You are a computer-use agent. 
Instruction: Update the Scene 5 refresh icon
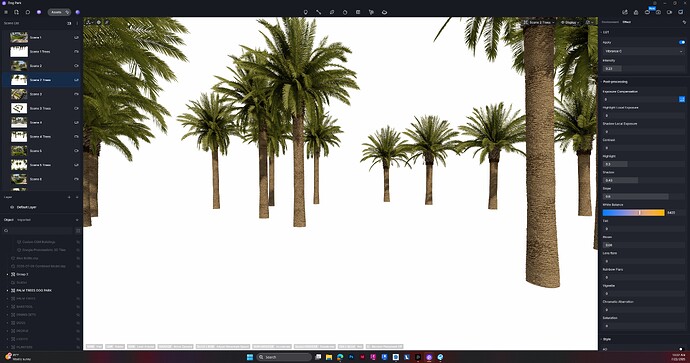[x=76, y=150]
